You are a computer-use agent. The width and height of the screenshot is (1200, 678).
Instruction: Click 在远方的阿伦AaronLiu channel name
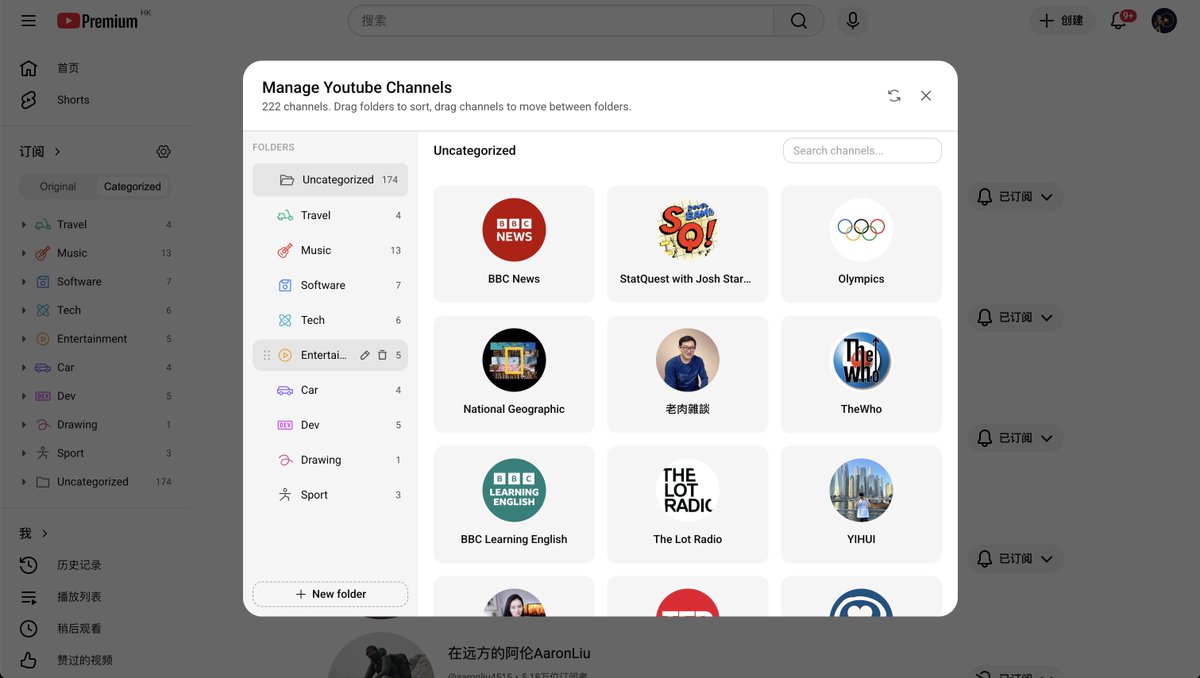(519, 653)
